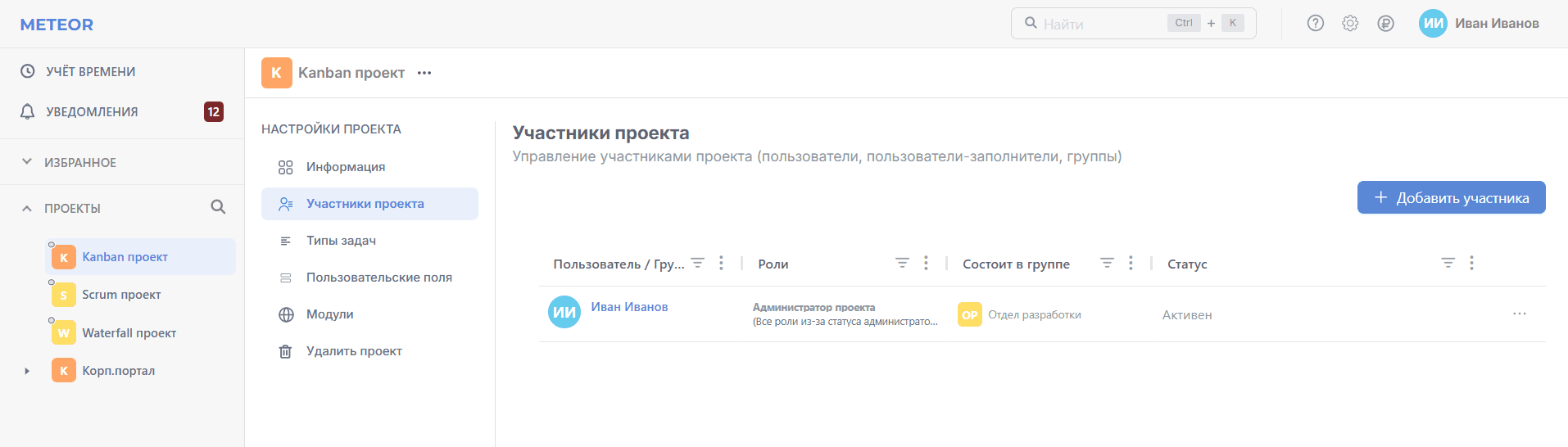Click the lines icon beside Типы задач
This screenshot has width=1568, height=447.
click(286, 241)
